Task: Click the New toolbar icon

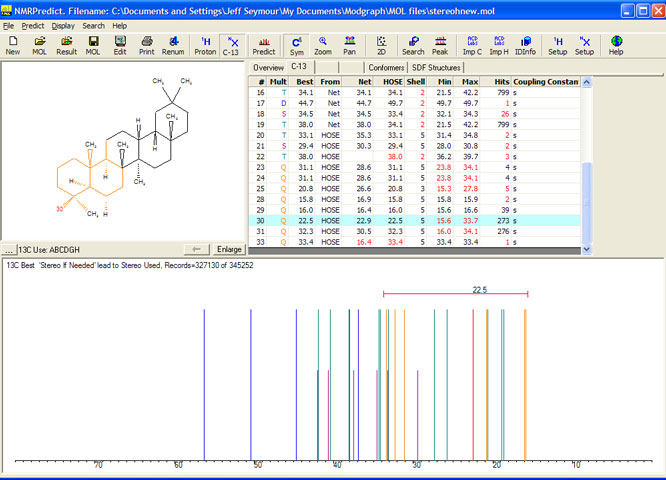Action: click(13, 45)
